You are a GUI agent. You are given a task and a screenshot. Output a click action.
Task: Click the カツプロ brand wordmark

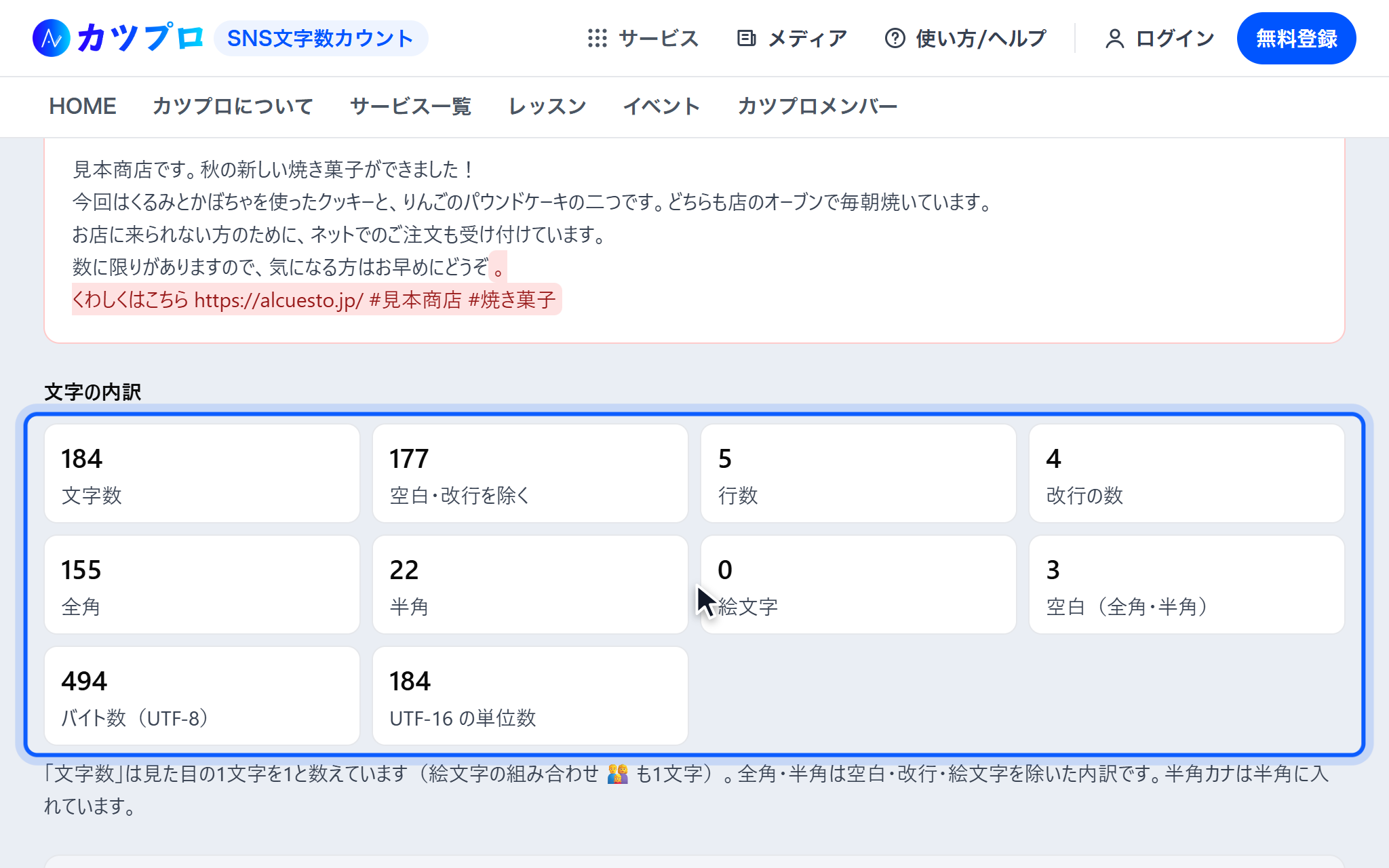tap(140, 38)
